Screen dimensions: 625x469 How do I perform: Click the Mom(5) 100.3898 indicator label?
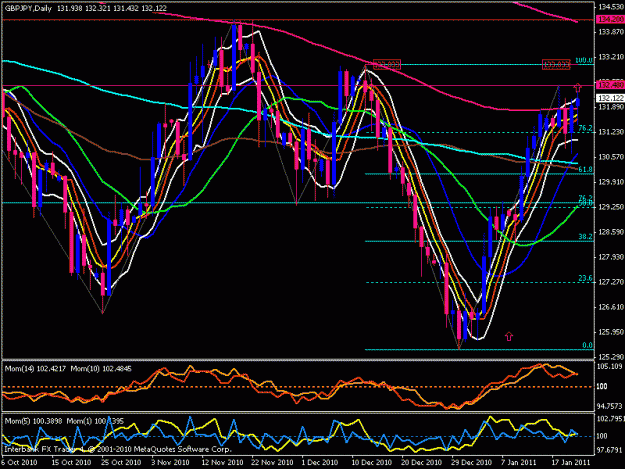[x=33, y=421]
